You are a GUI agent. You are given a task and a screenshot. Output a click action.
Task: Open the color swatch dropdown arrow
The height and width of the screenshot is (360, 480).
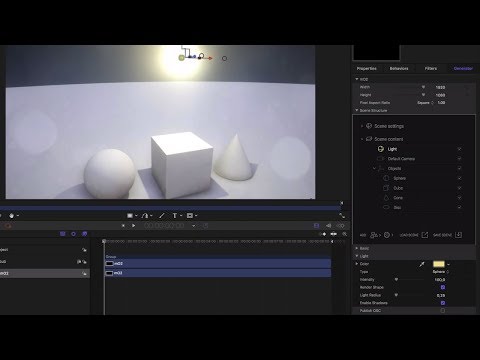point(449,264)
